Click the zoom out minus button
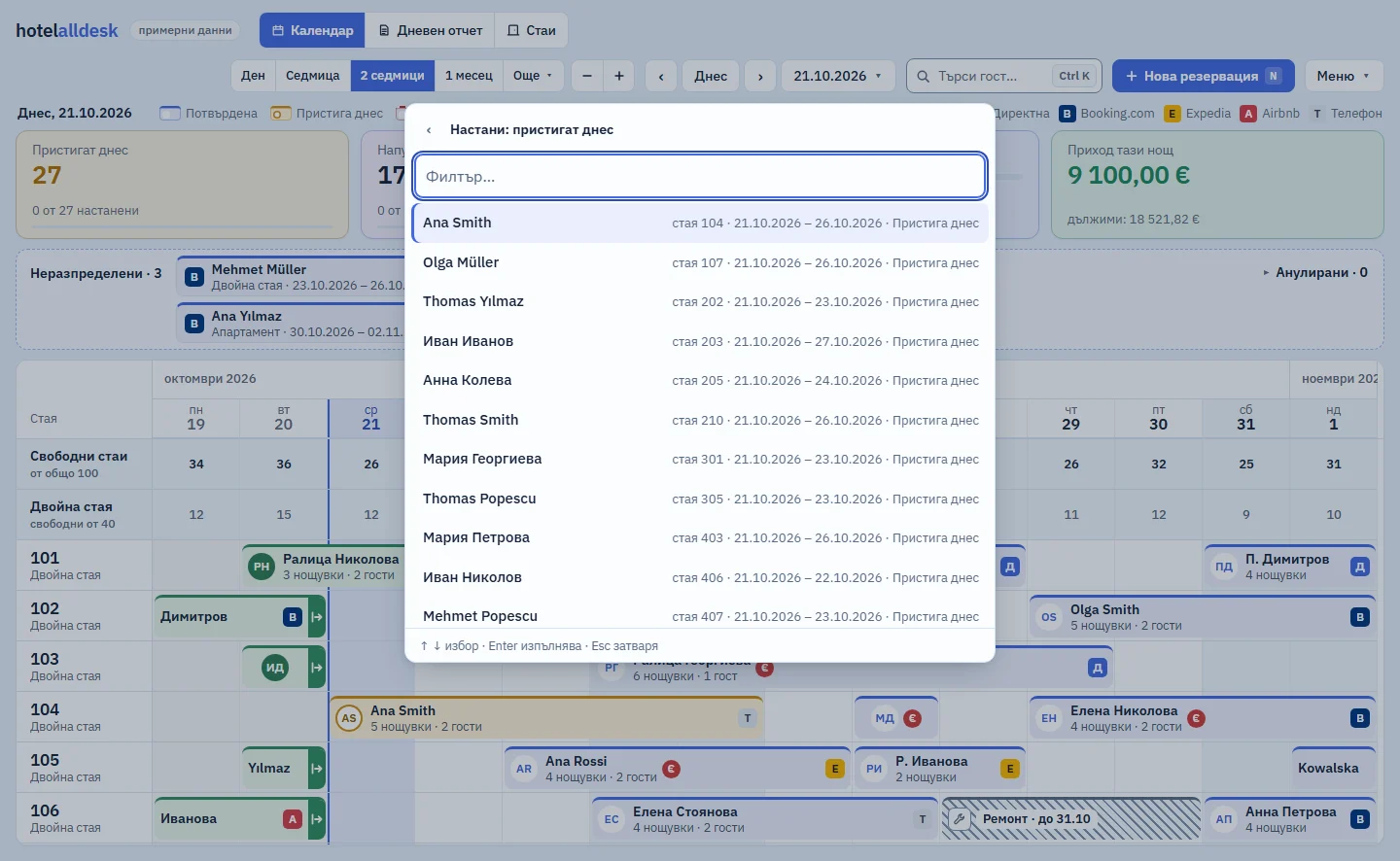Image resolution: width=1400 pixels, height=861 pixels. click(x=587, y=76)
